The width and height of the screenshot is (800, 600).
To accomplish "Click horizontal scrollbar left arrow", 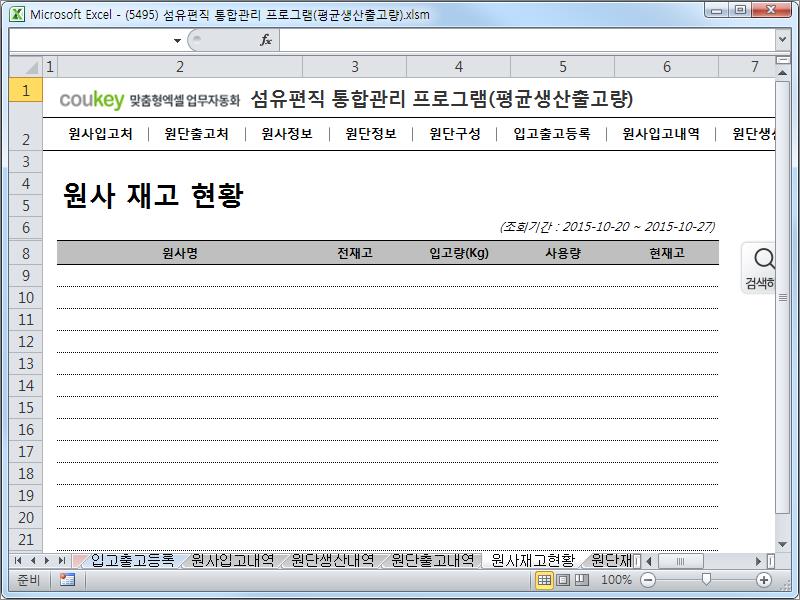I will (649, 561).
